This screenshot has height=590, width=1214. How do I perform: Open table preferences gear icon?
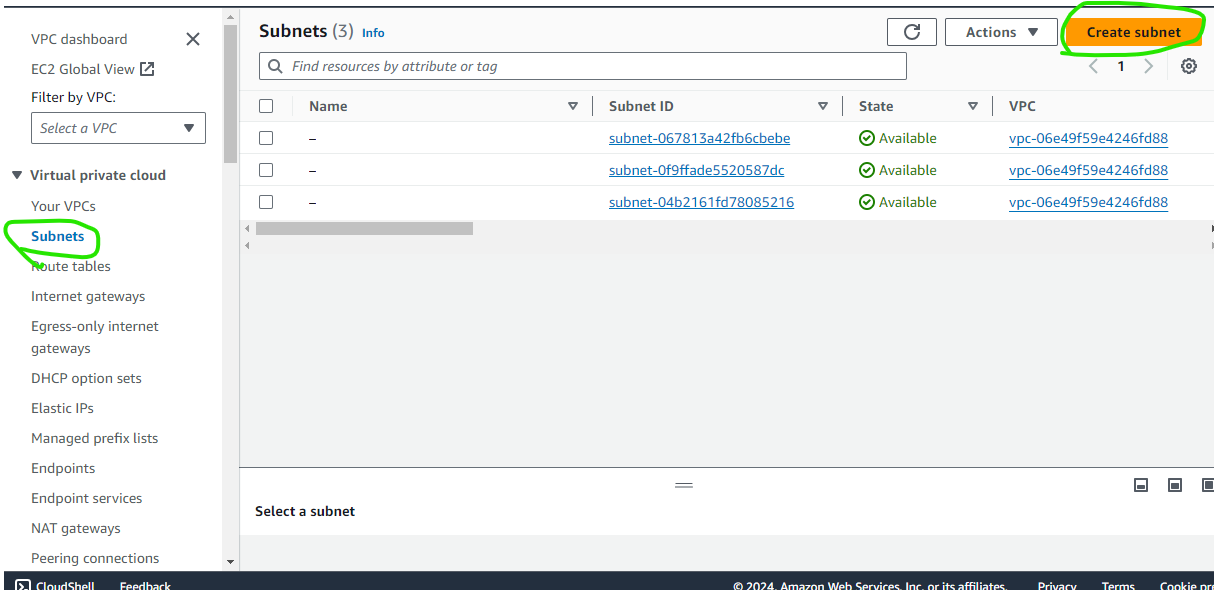[x=1189, y=66]
